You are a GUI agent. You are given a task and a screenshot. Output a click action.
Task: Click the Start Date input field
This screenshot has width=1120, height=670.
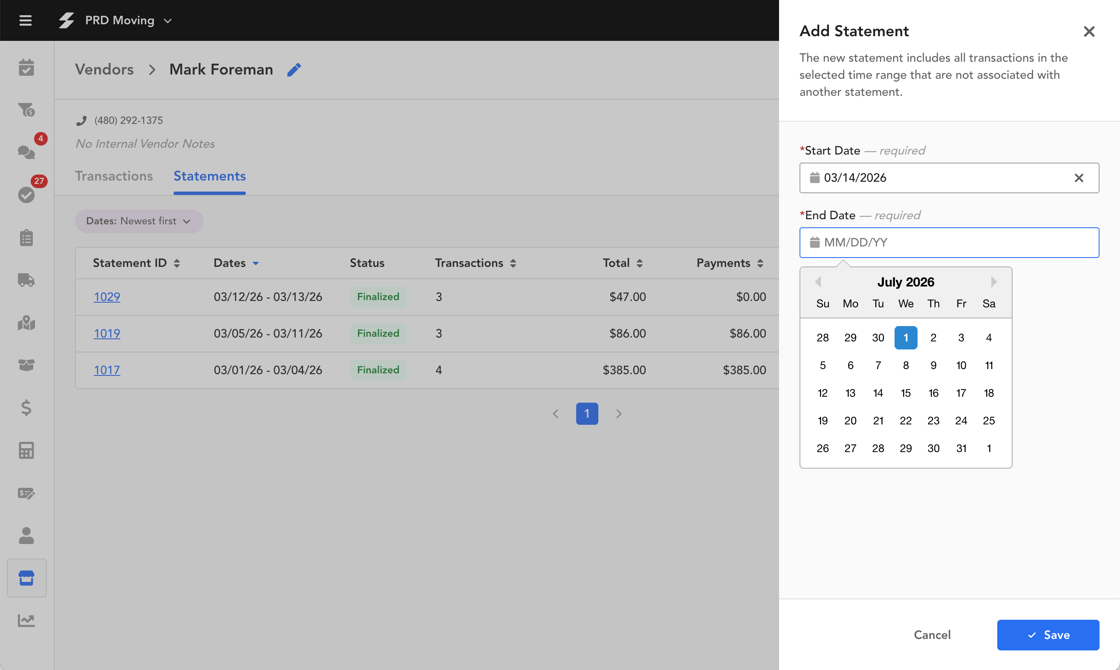pyautogui.click(x=949, y=178)
